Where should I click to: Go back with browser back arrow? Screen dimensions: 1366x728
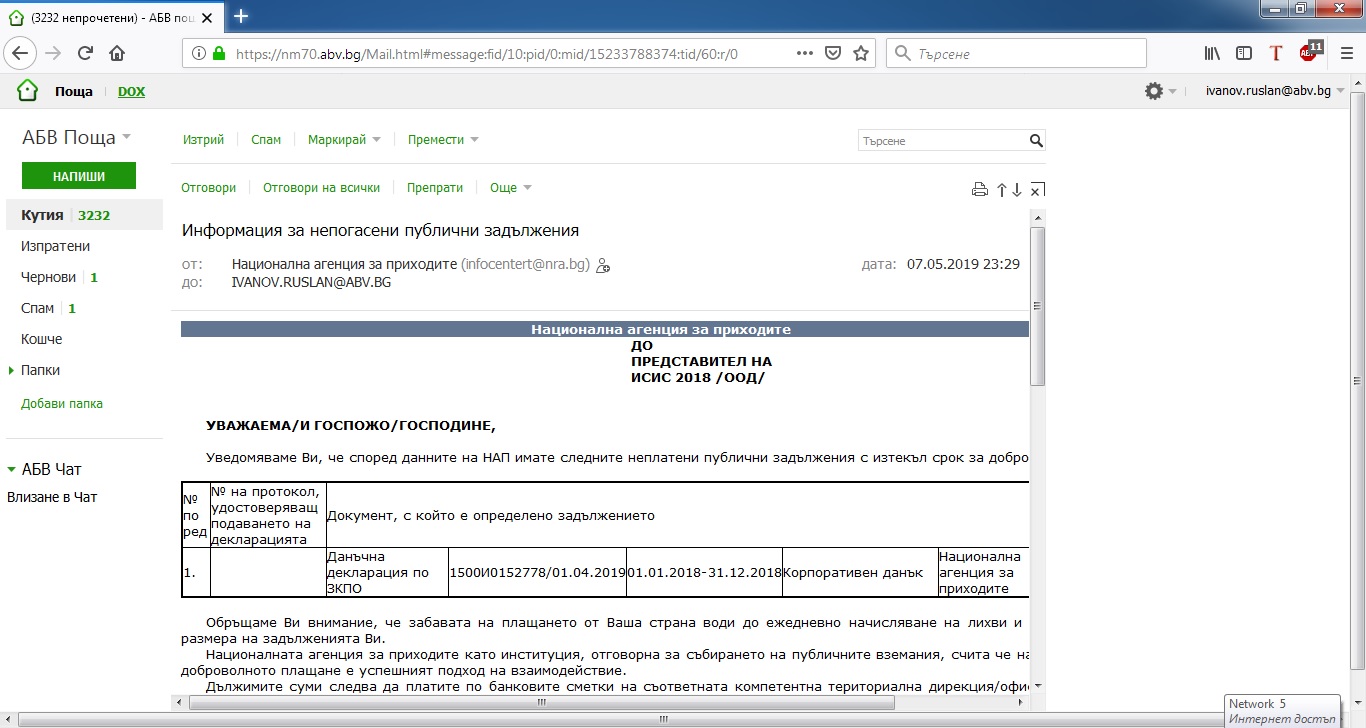tap(22, 53)
